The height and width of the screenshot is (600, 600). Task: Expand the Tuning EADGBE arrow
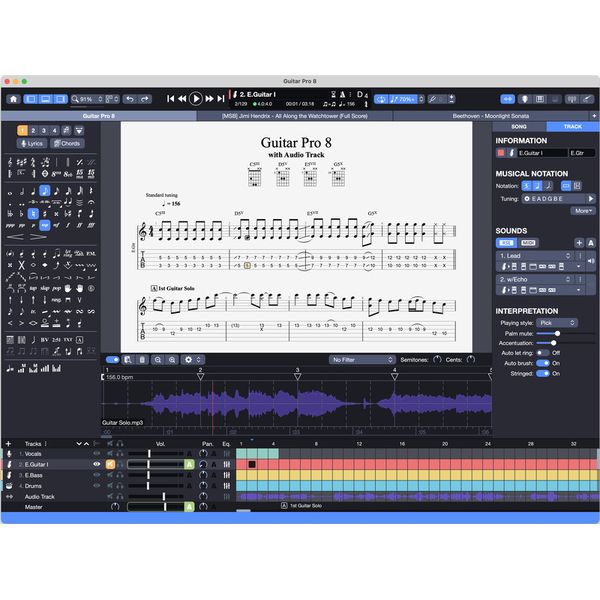(591, 199)
